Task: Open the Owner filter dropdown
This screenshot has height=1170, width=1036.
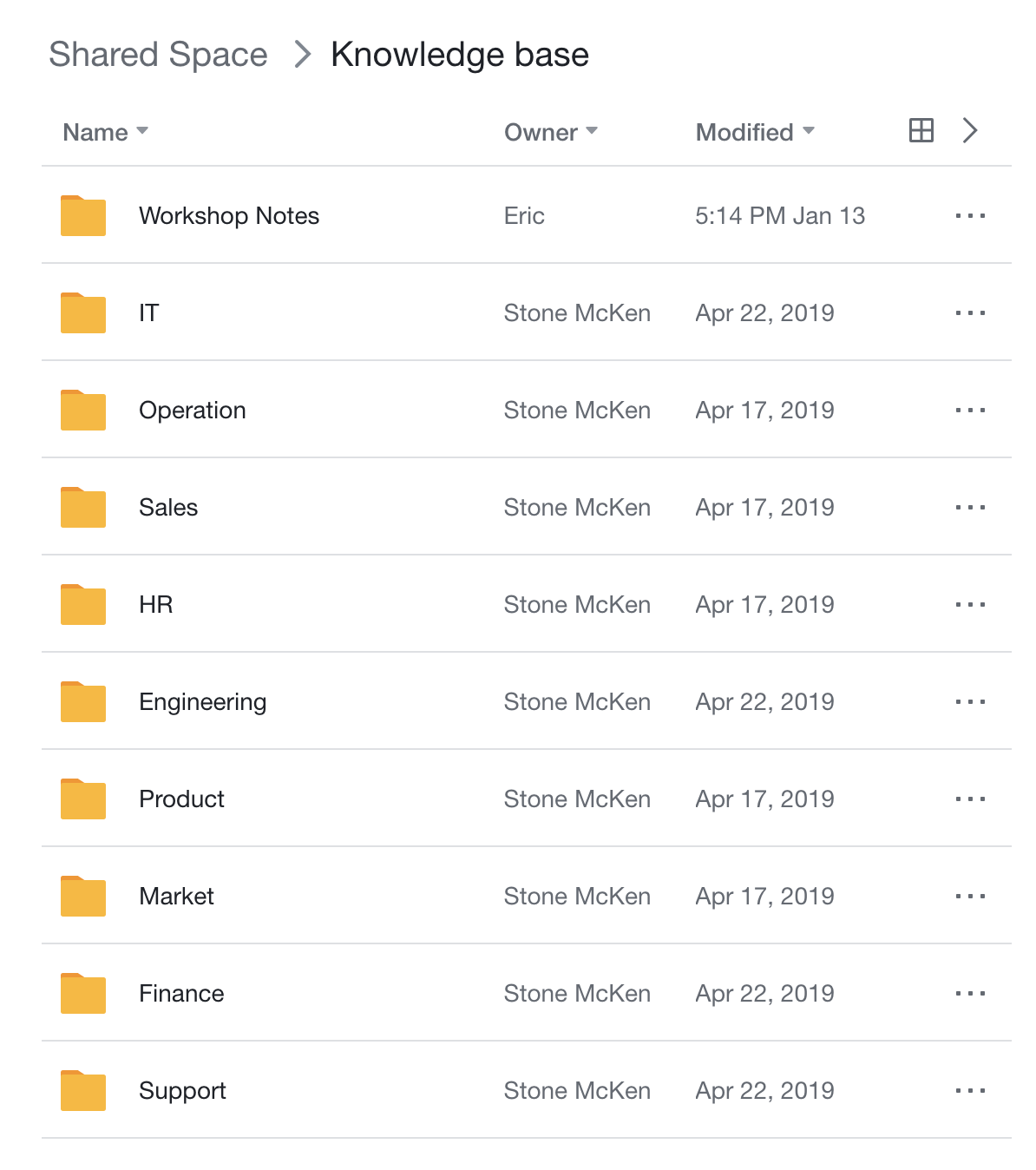Action: tap(551, 132)
